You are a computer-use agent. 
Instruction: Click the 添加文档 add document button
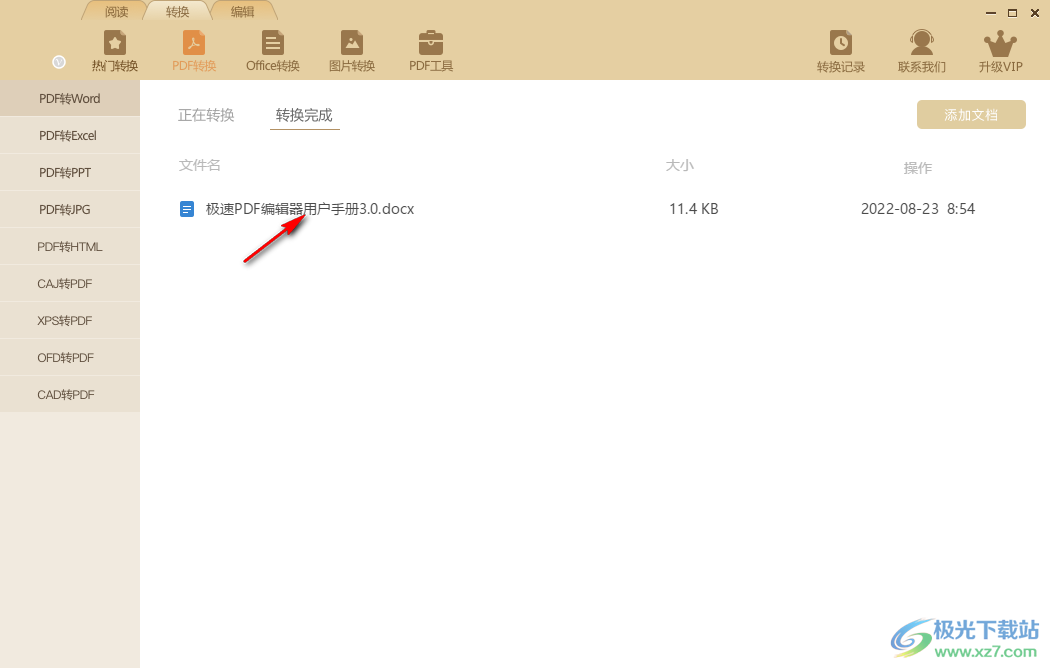click(971, 114)
